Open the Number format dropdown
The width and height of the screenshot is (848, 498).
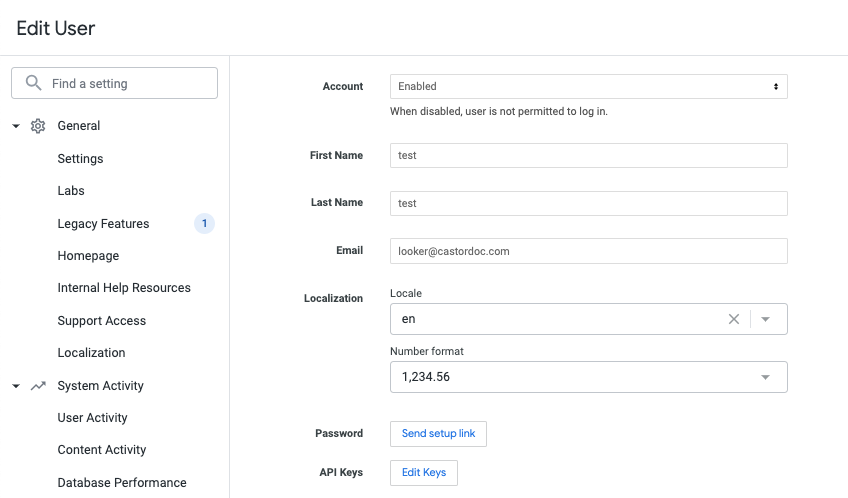[x=588, y=377]
